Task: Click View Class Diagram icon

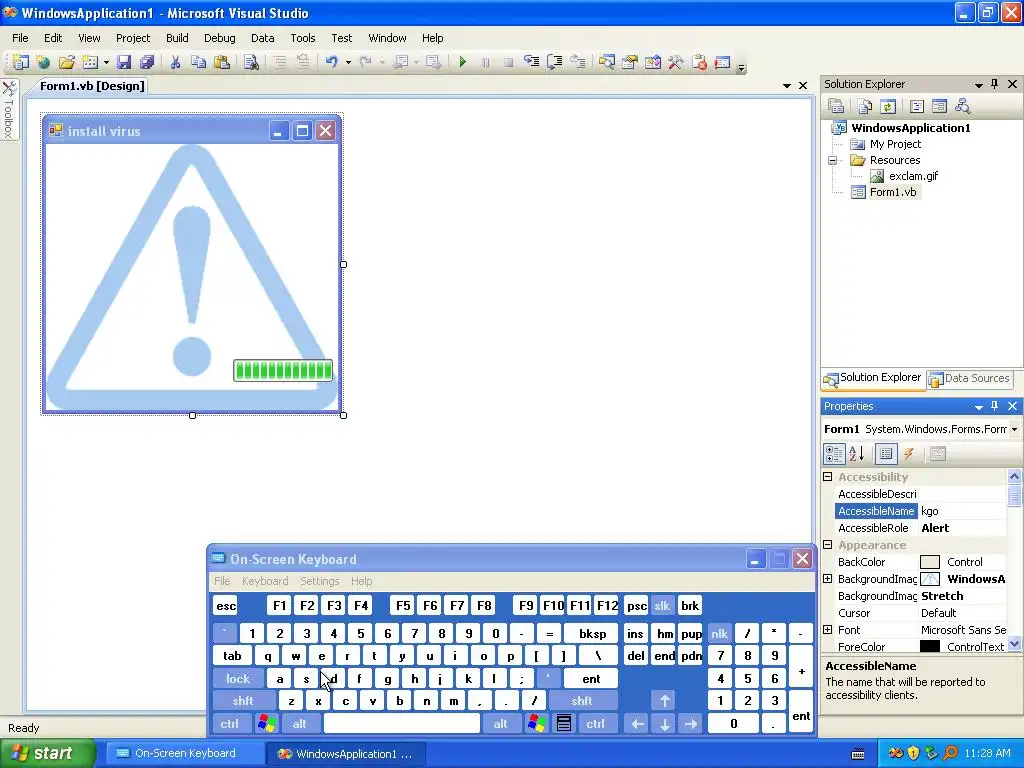Action: tap(962, 106)
